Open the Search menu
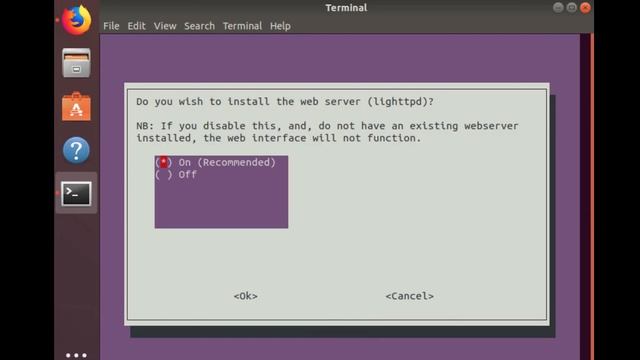 [199, 26]
